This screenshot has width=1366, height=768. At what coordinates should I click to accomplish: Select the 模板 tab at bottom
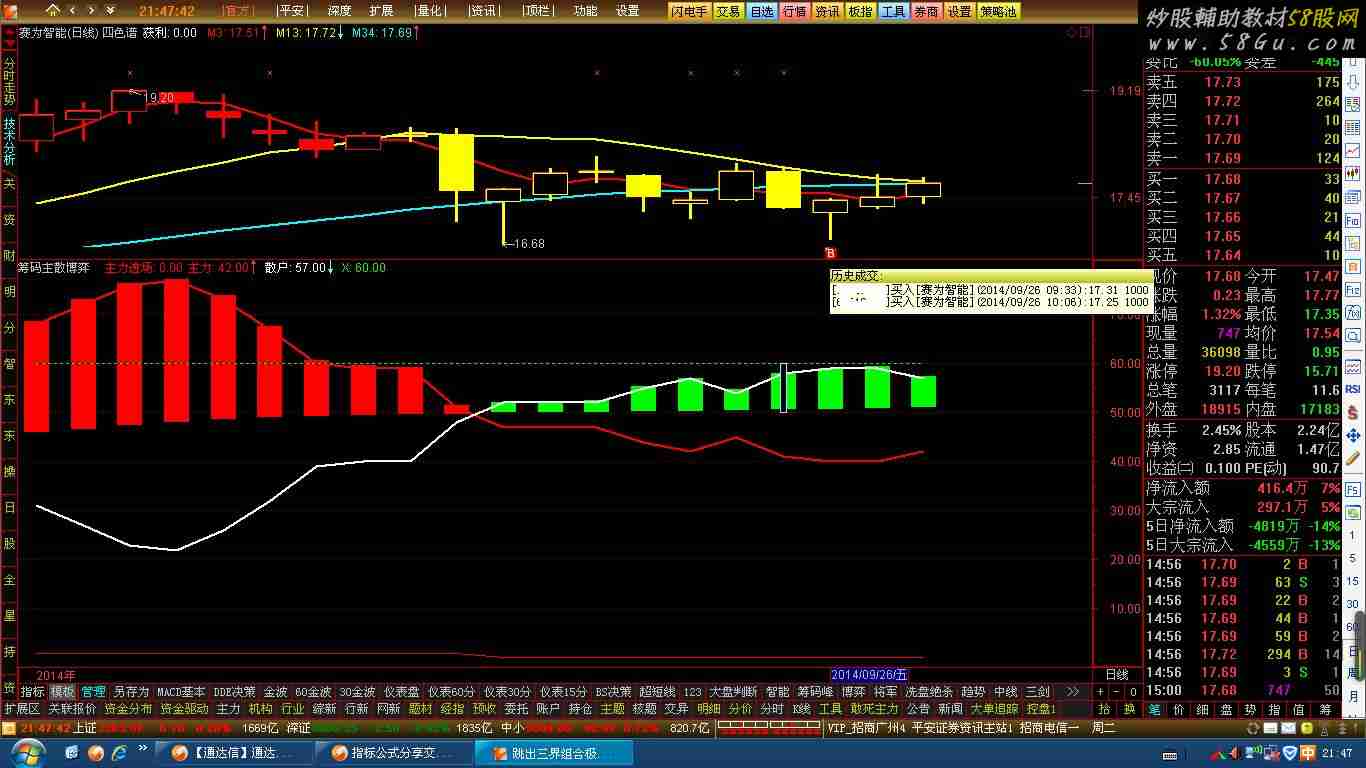63,691
